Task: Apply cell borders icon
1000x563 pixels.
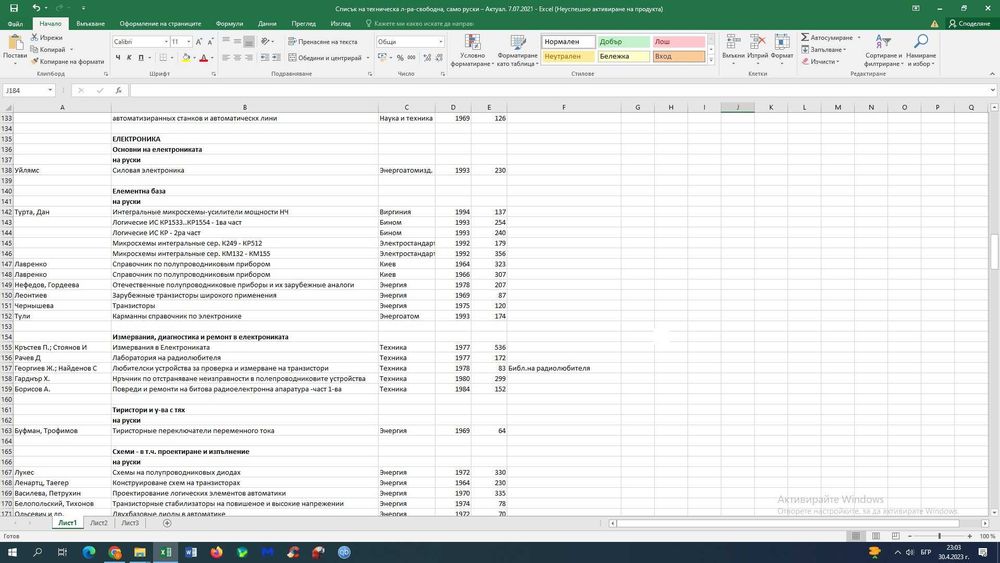Action: coord(163,57)
